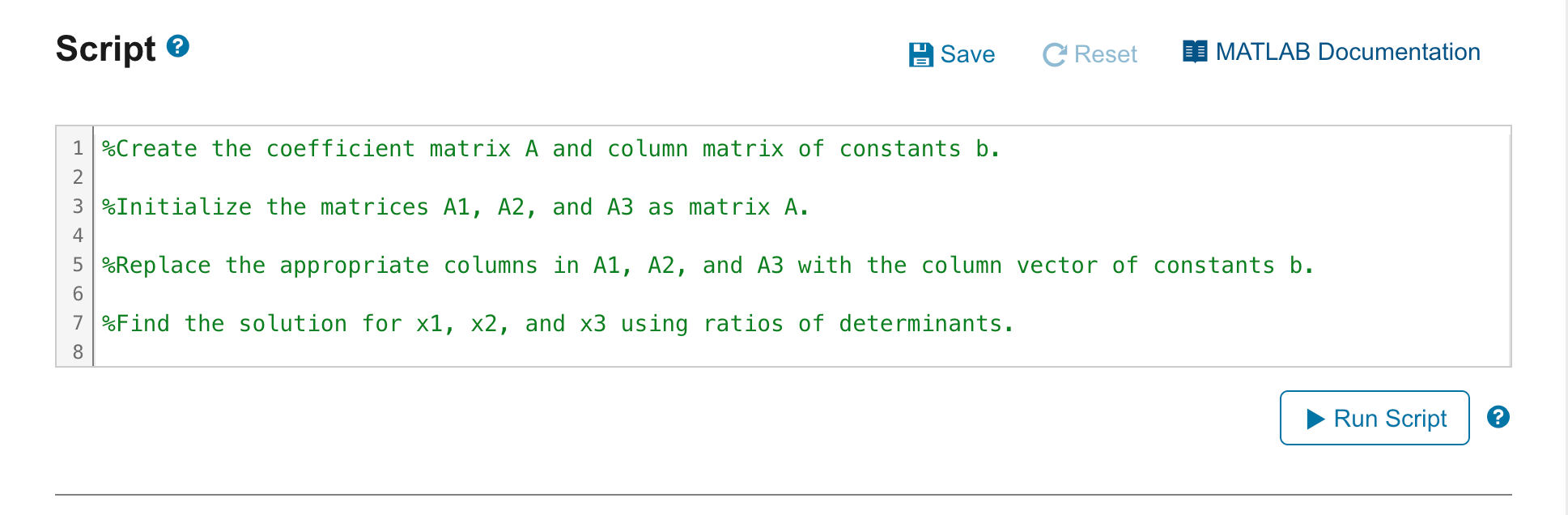Click comment about coefficient matrix A on line 1

(x=550, y=148)
